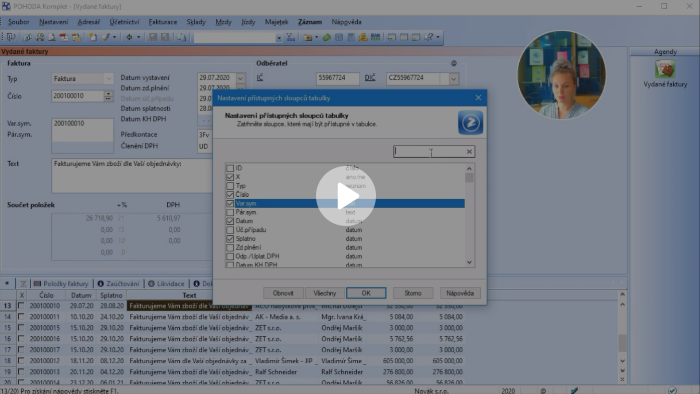Viewport: 700px width, 394px height.
Task: Click the save diskette icon in the toolbar
Action: point(153,37)
